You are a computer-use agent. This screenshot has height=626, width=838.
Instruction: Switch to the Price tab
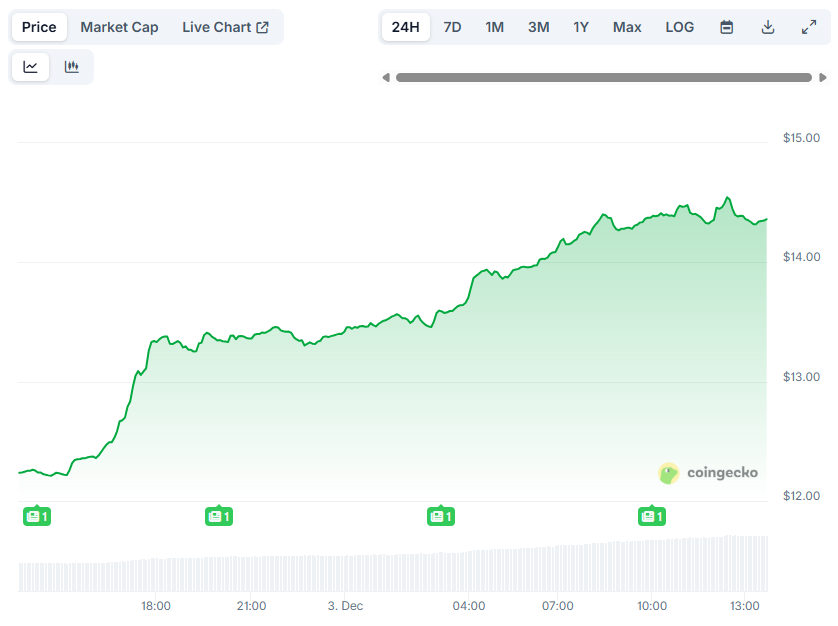click(x=38, y=27)
